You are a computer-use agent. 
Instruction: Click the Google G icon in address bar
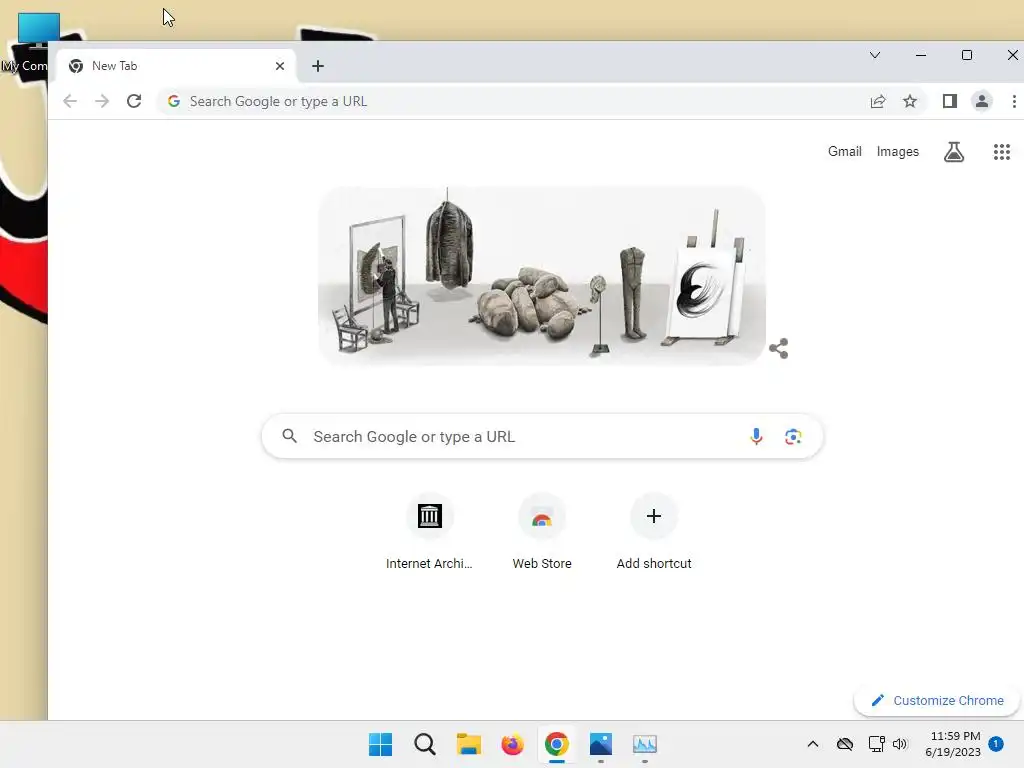(174, 101)
